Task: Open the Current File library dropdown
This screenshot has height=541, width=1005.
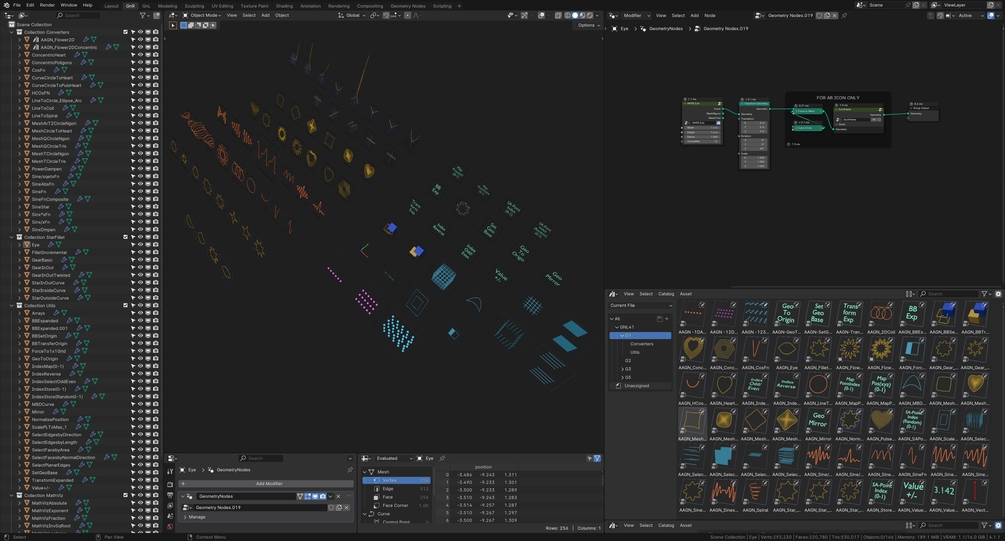Action: pos(640,305)
